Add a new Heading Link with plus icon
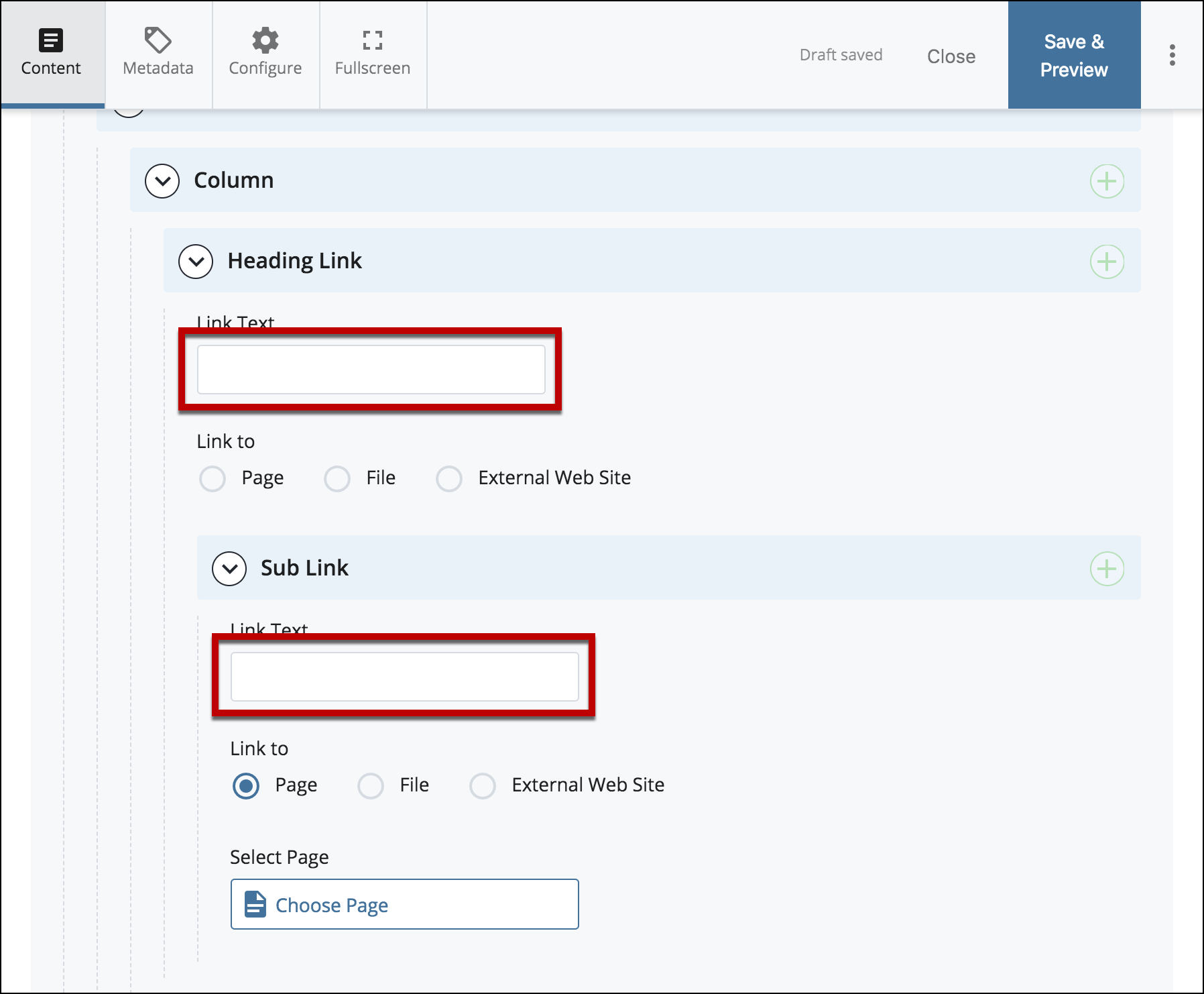This screenshot has height=994, width=1204. coord(1107,262)
